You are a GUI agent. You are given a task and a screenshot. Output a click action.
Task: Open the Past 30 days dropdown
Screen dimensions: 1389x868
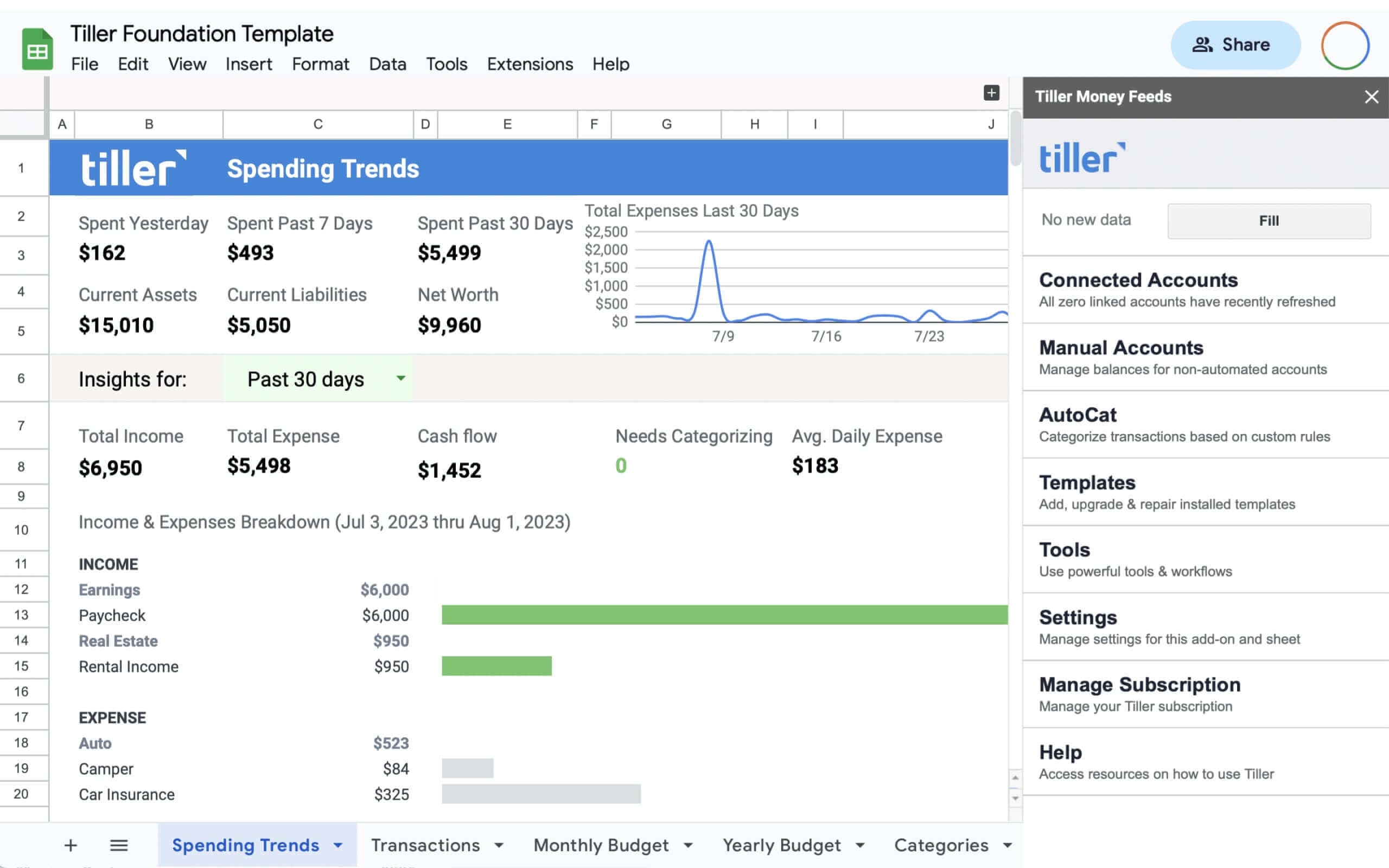click(400, 378)
